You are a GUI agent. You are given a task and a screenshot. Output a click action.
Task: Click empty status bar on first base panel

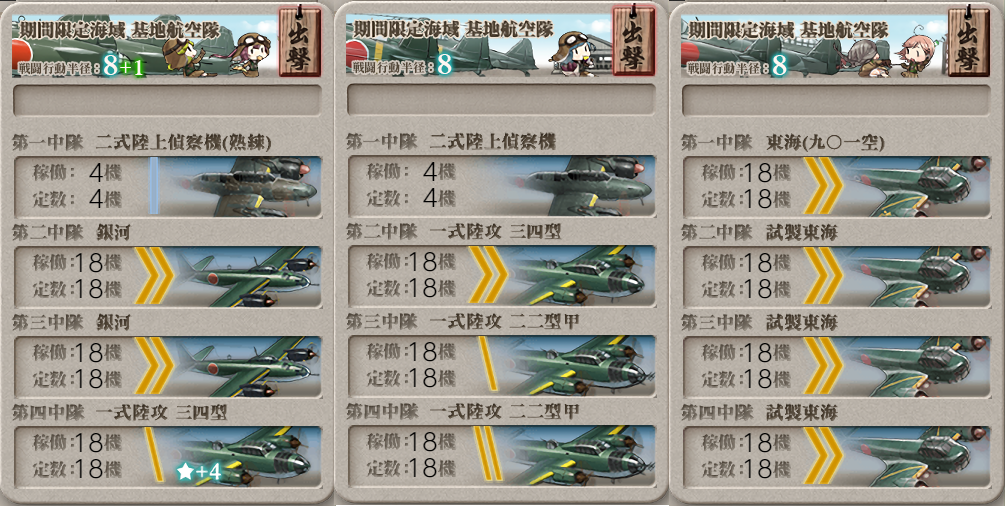tap(167, 100)
